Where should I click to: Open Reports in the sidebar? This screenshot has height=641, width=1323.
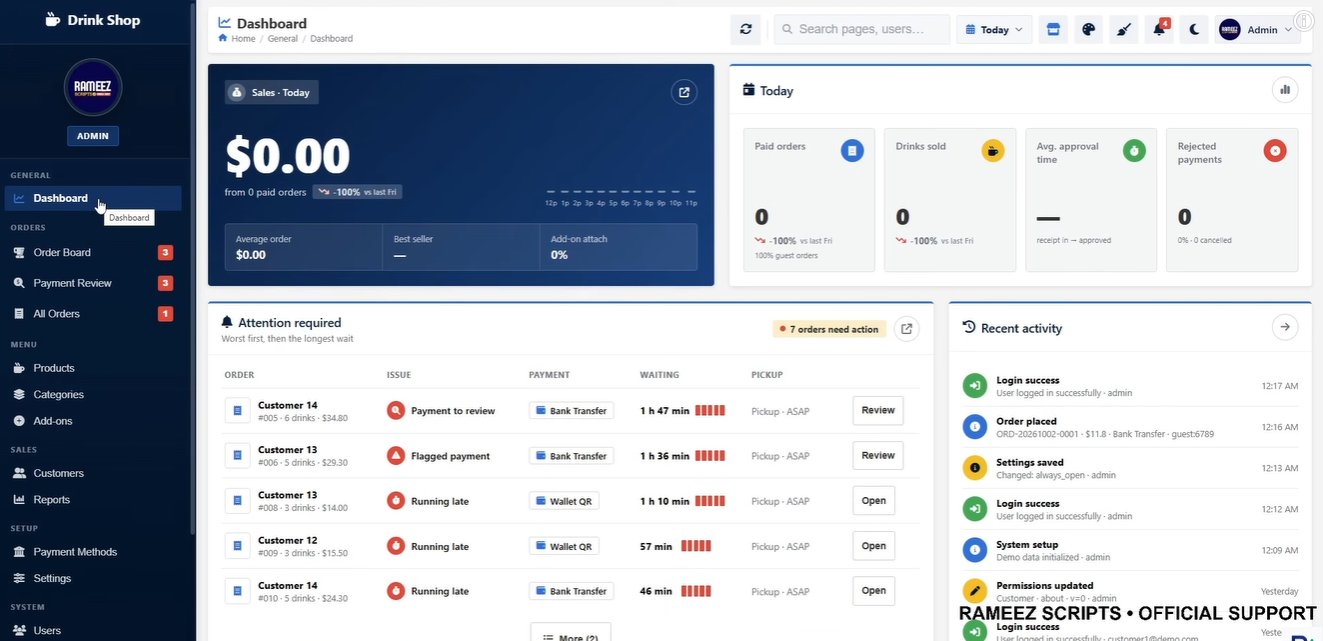coord(93,499)
